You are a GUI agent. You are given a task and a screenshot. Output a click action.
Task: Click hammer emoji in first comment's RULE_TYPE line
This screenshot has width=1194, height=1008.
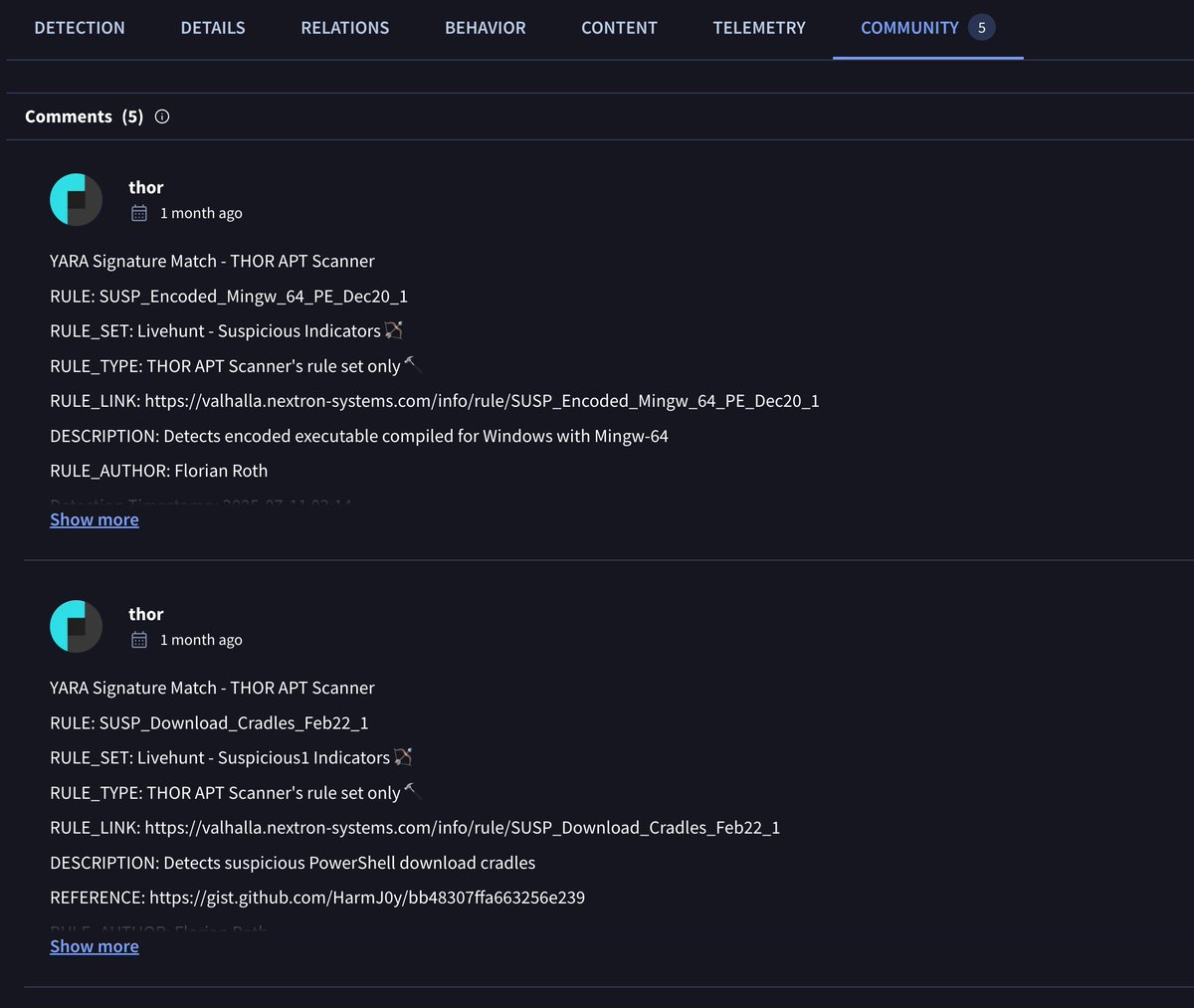413,365
